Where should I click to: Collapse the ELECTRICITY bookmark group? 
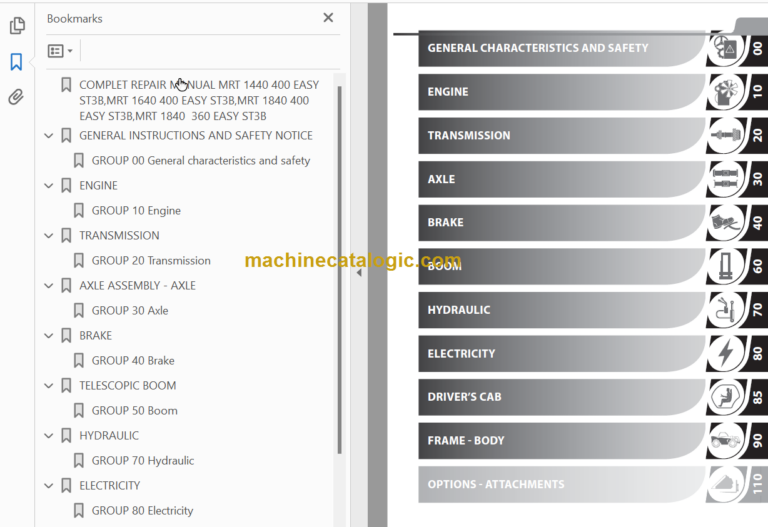(48, 485)
